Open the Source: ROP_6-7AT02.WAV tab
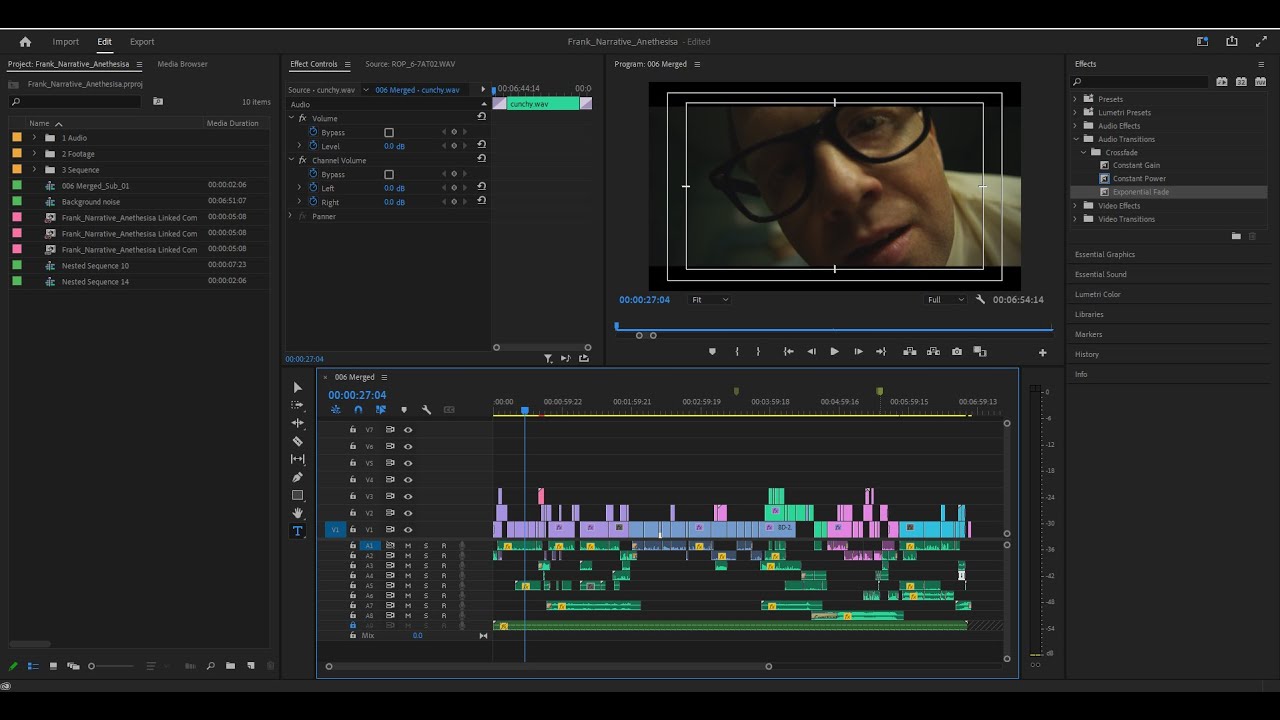This screenshot has width=1280, height=720. pos(410,64)
